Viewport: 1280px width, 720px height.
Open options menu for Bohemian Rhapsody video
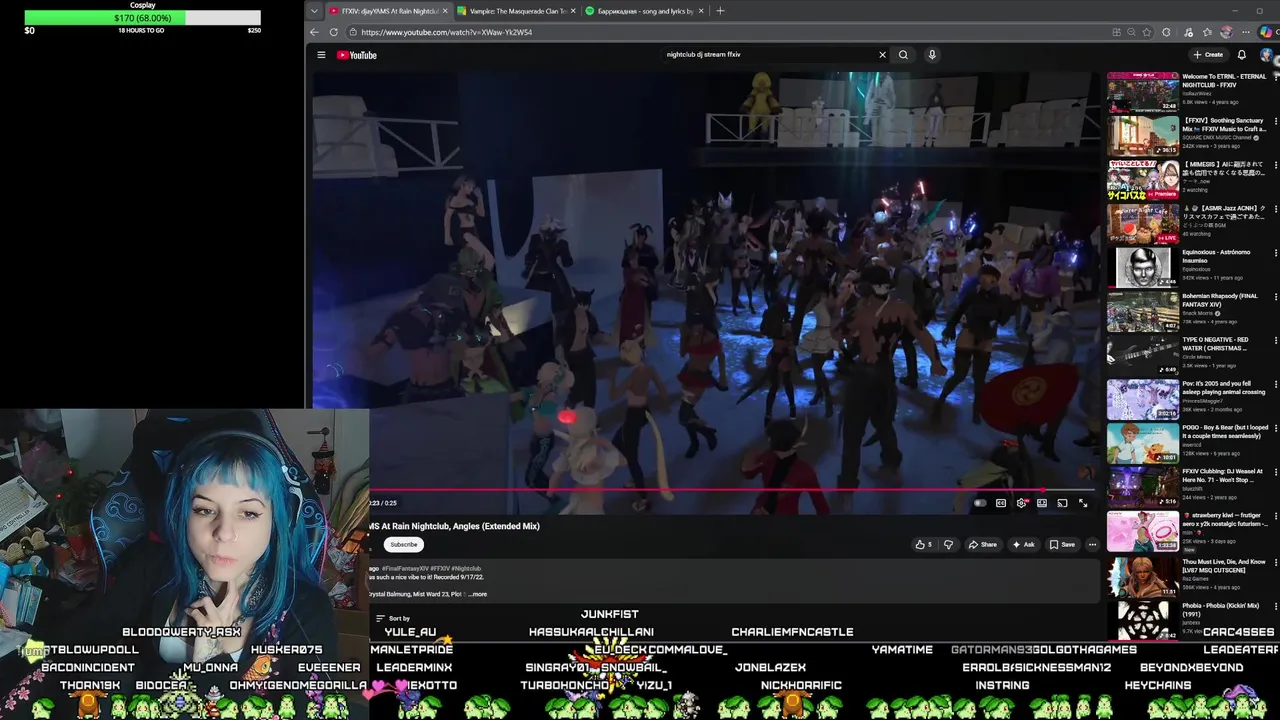pos(1275,297)
